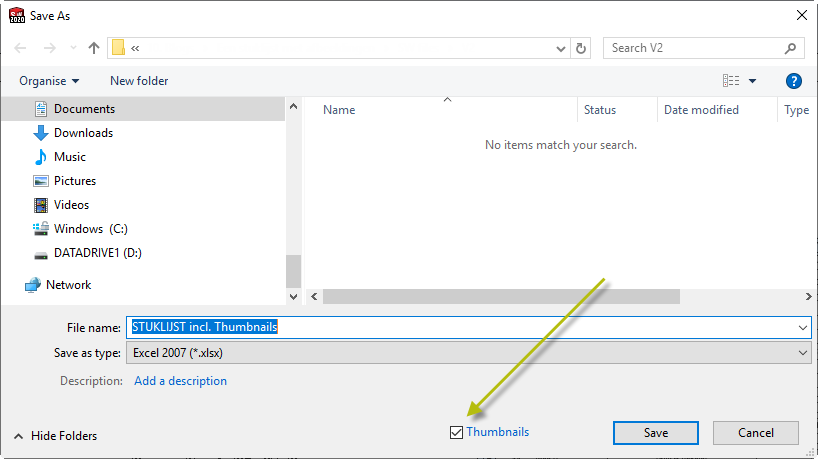Select the Network location

click(x=68, y=285)
